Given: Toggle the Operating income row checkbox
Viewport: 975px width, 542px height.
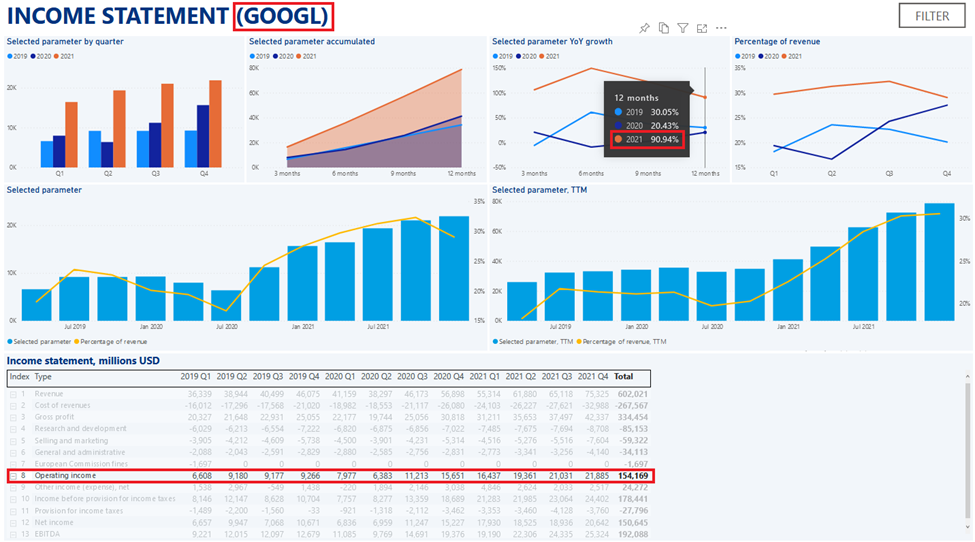Looking at the screenshot, I should pos(13,477).
